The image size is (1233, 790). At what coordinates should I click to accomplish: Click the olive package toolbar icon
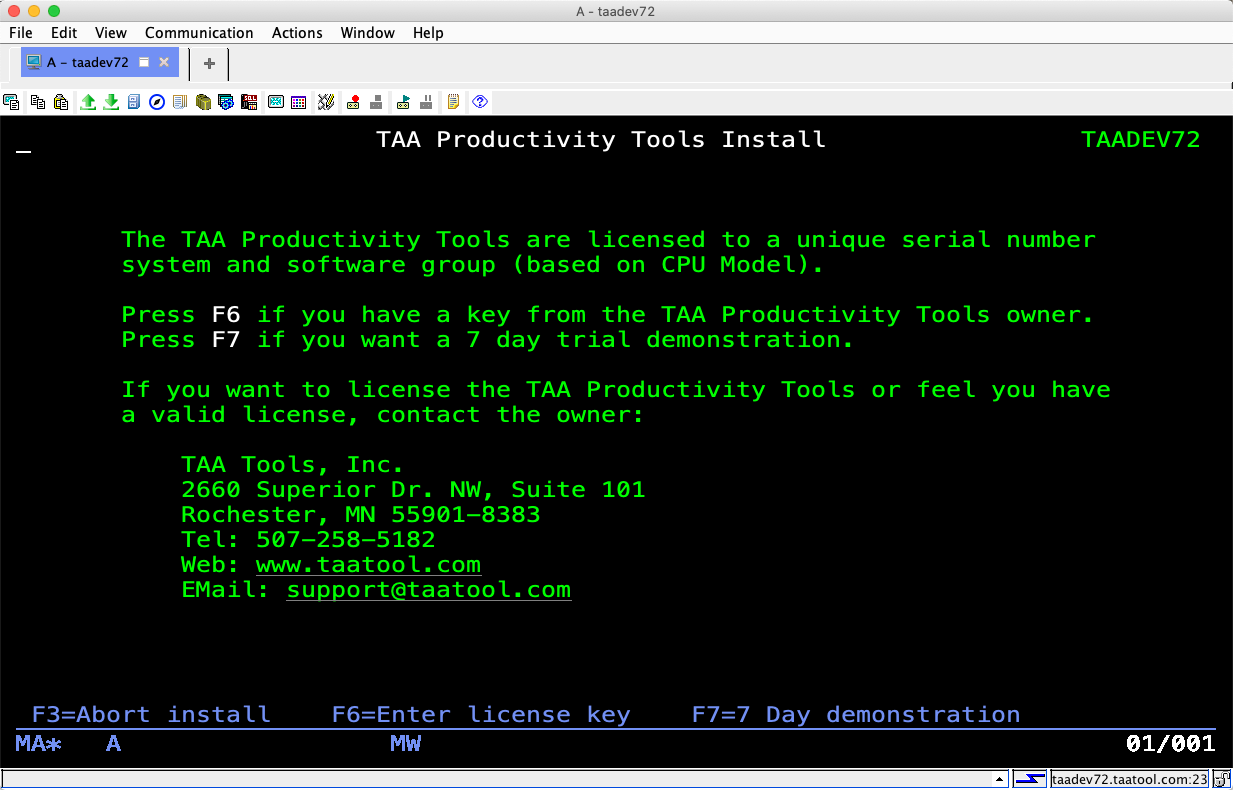point(203,102)
